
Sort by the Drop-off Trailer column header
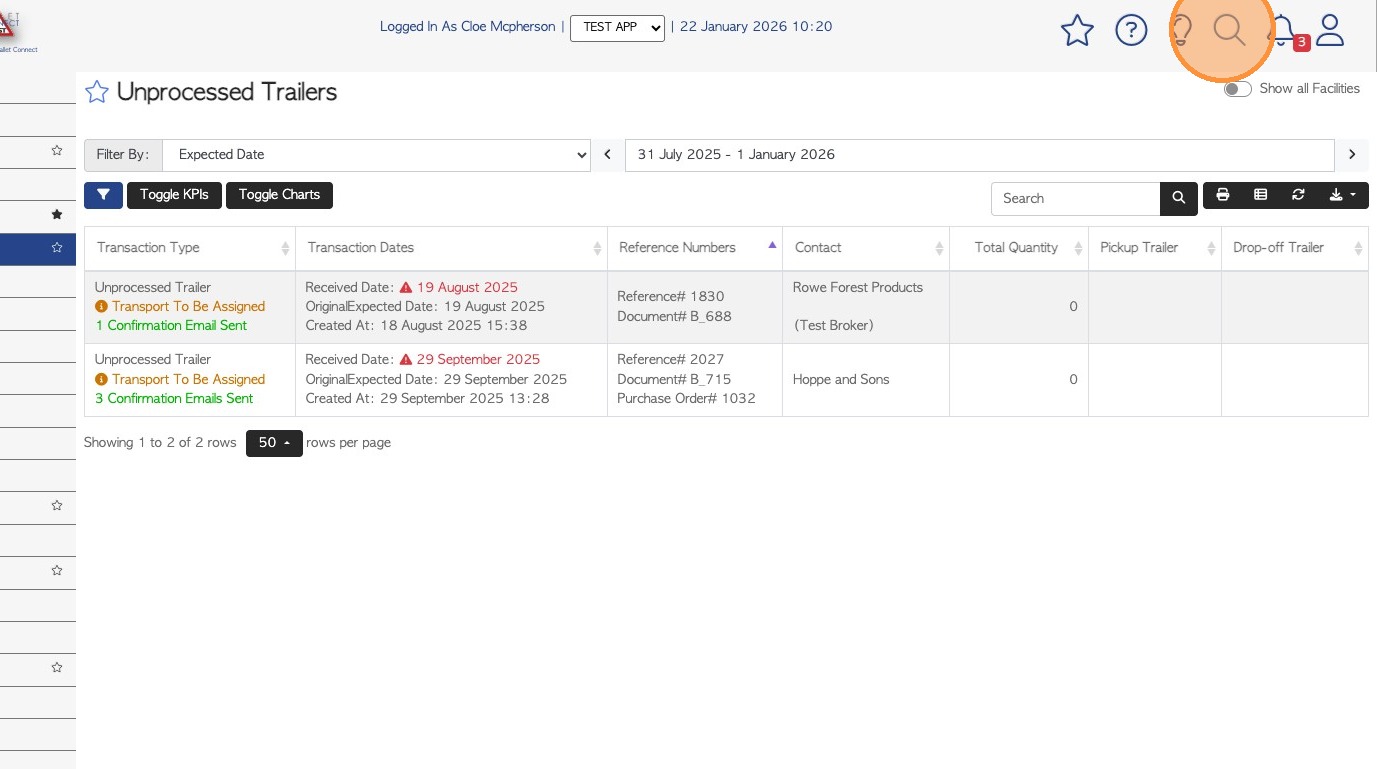(x=1295, y=248)
